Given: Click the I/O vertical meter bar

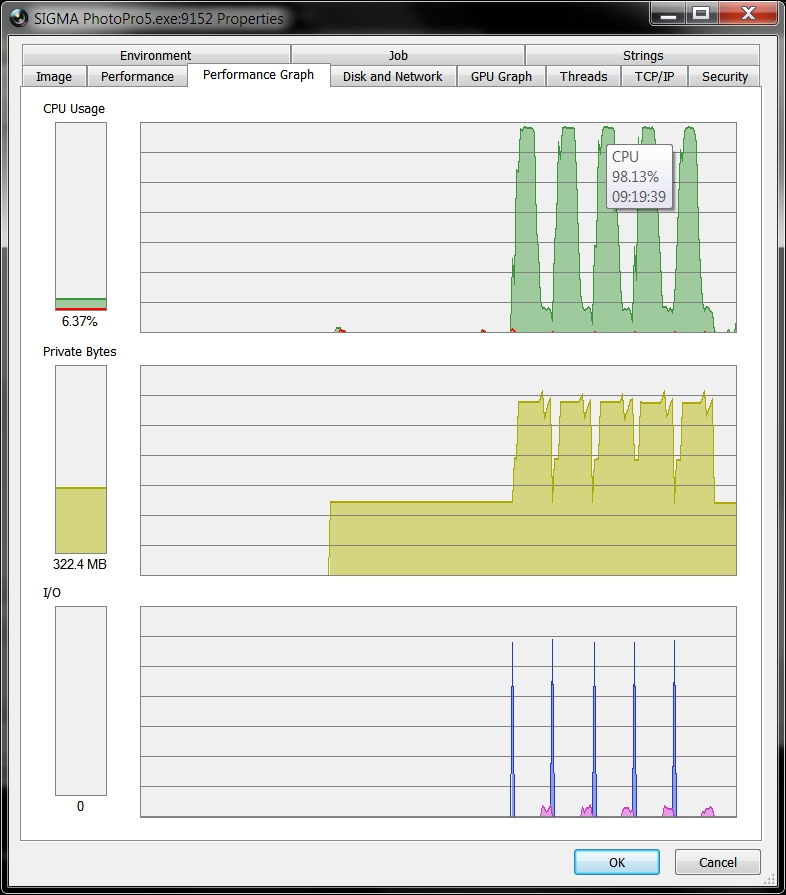Looking at the screenshot, I should point(80,701).
